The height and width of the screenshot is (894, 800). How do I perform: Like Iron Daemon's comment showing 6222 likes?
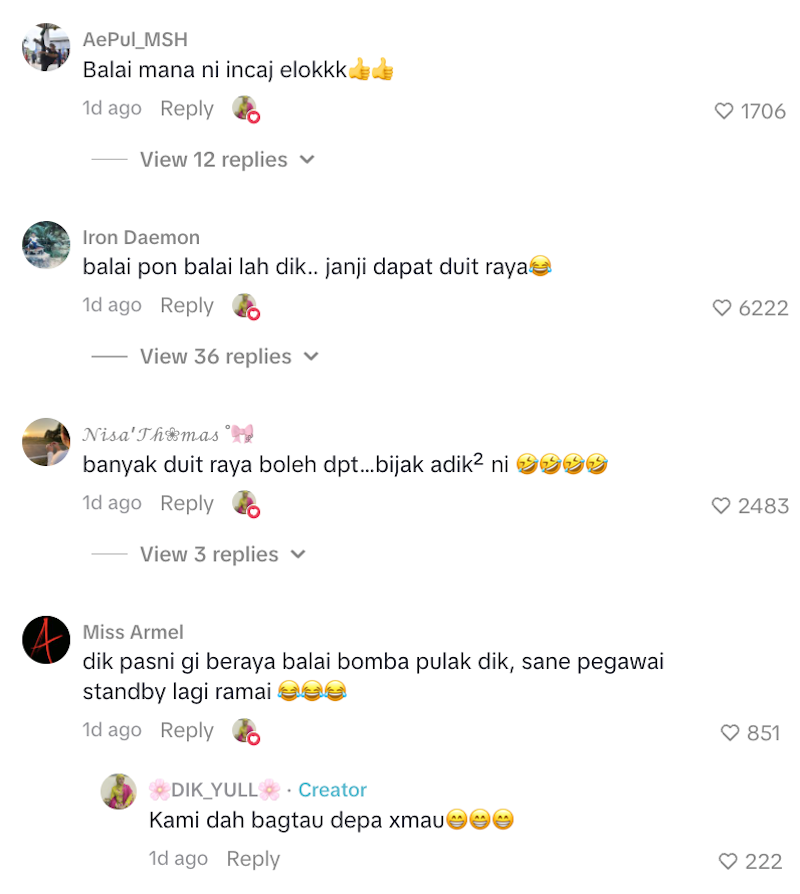coord(722,308)
